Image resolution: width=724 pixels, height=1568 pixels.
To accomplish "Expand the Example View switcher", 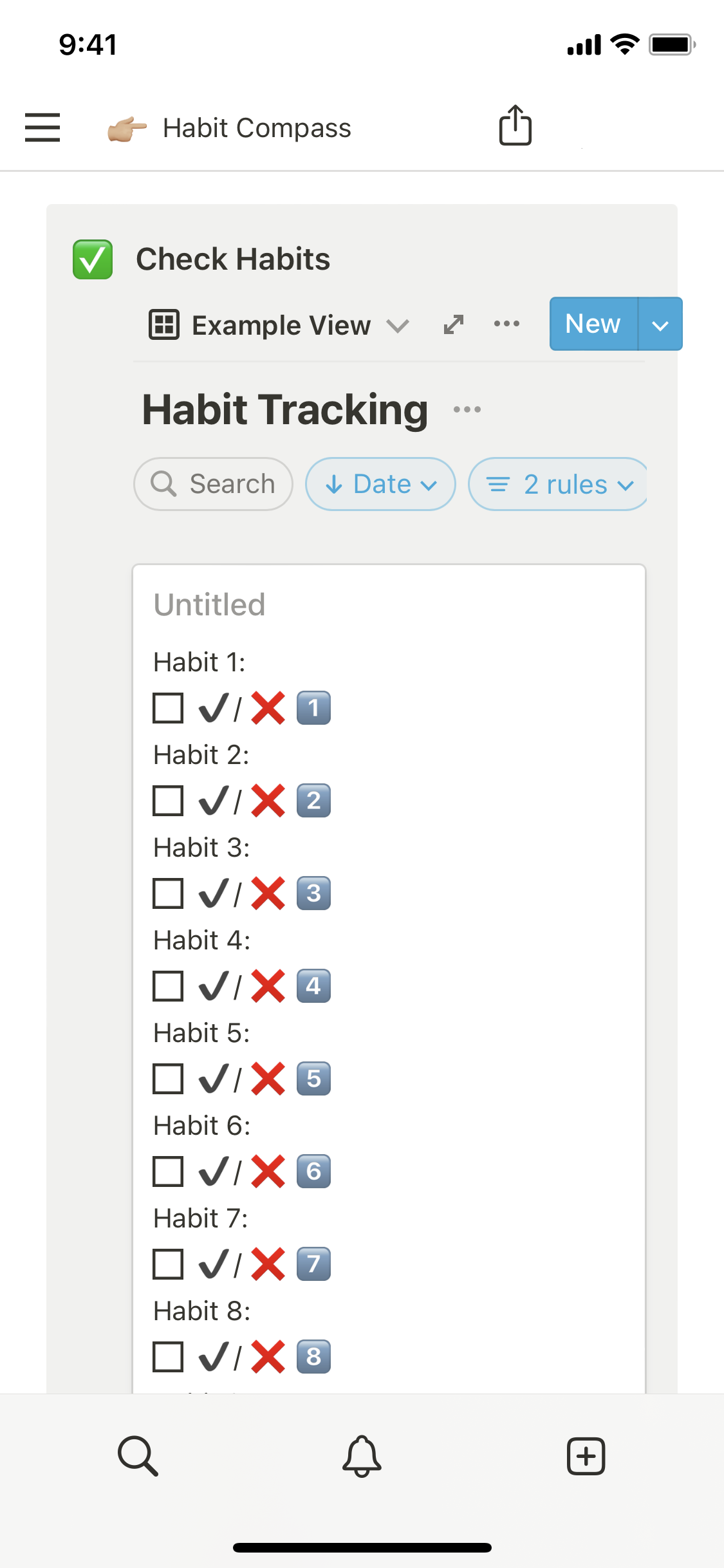I will [x=279, y=325].
